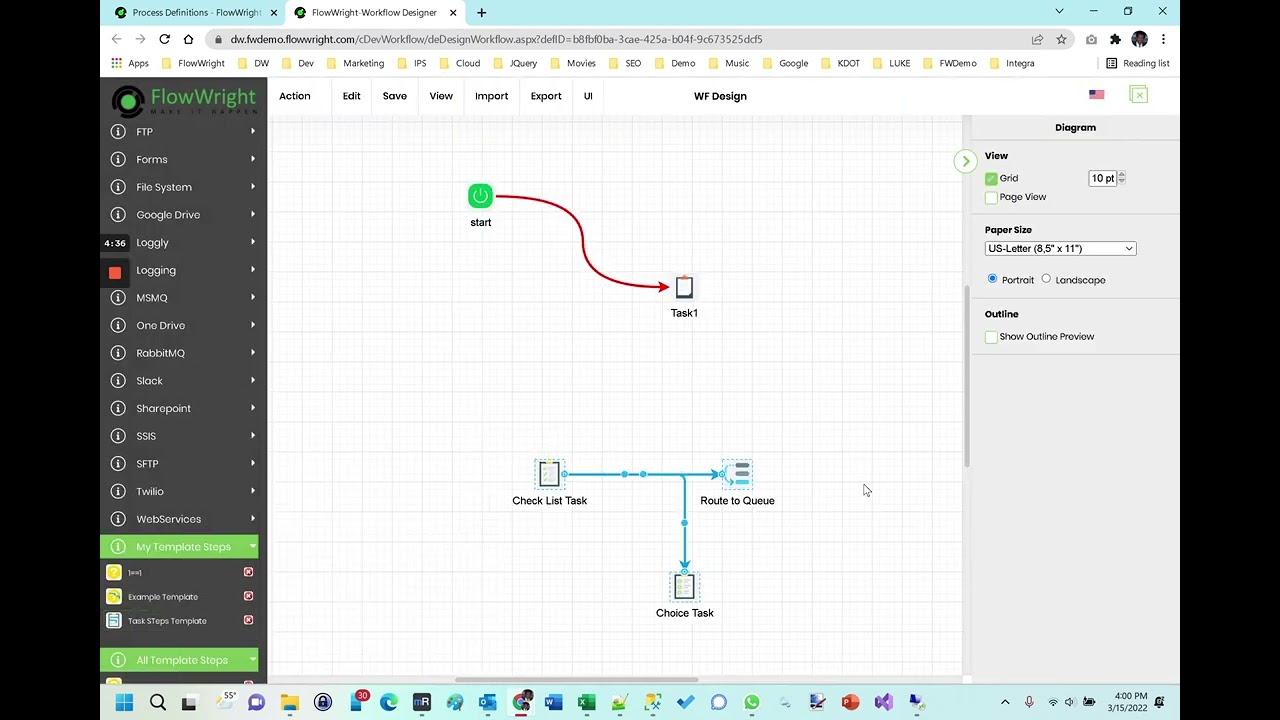Collapse the All Template Steps section
Screen dimensions: 1280x720
tap(179, 660)
